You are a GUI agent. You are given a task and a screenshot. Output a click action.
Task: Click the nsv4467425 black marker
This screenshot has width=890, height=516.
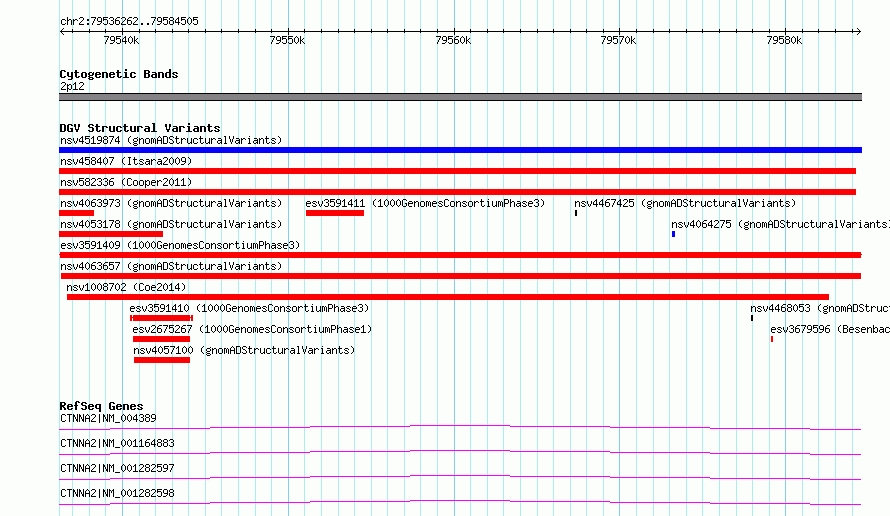pyautogui.click(x=576, y=213)
